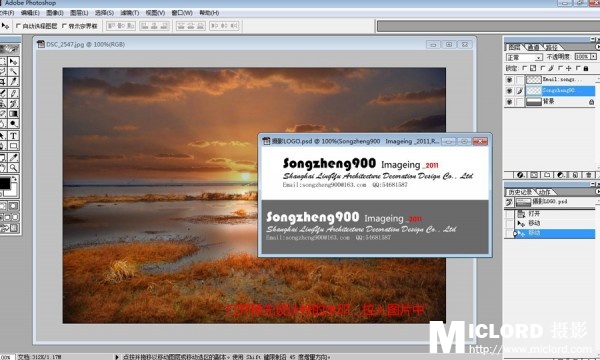Delete layer trash icon

(x=589, y=175)
